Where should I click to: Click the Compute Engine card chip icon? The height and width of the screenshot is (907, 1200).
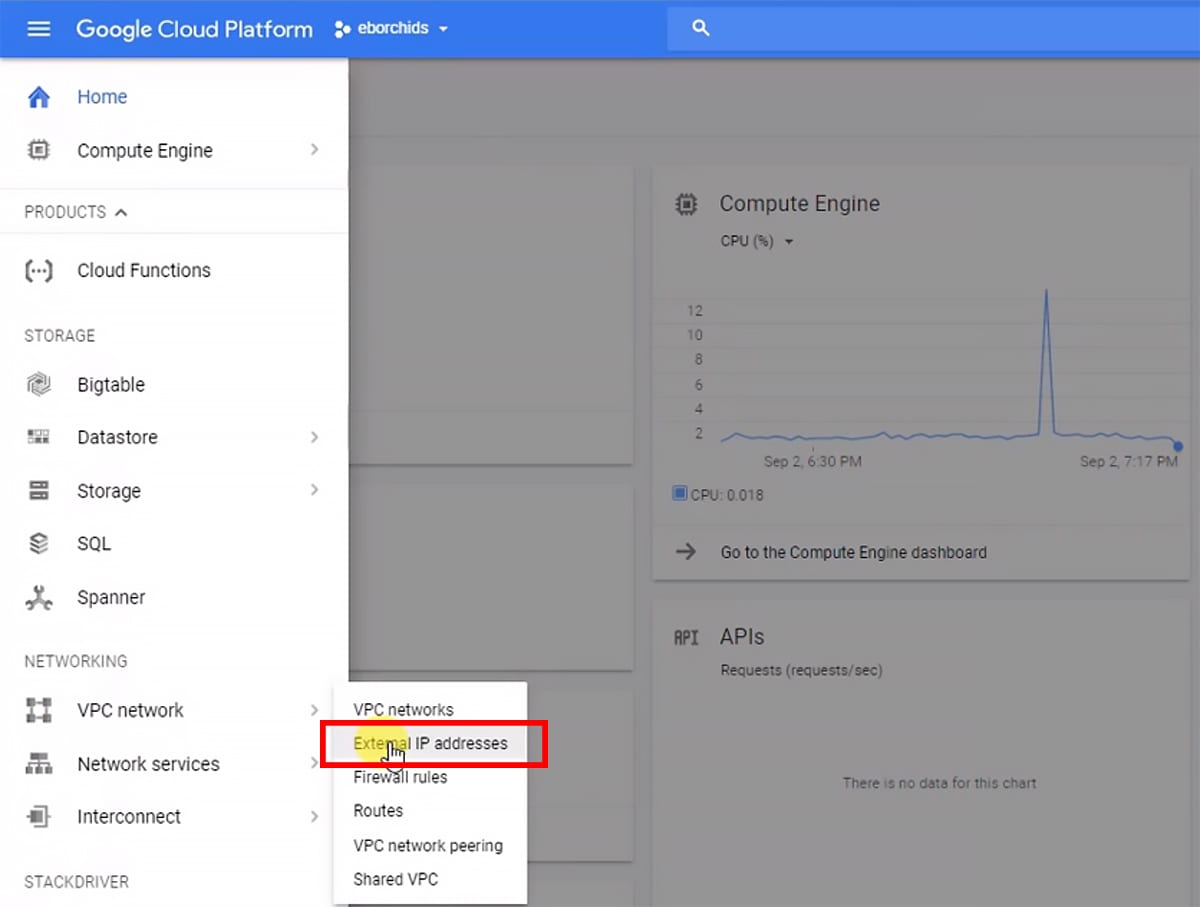click(686, 204)
